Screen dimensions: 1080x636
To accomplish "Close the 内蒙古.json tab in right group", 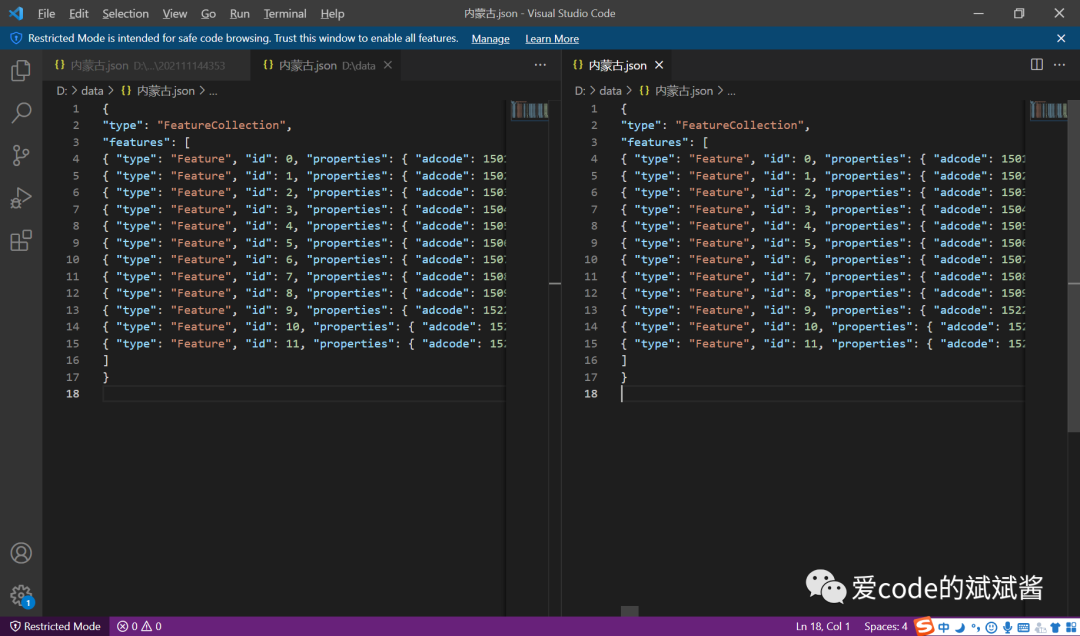I will pos(659,65).
